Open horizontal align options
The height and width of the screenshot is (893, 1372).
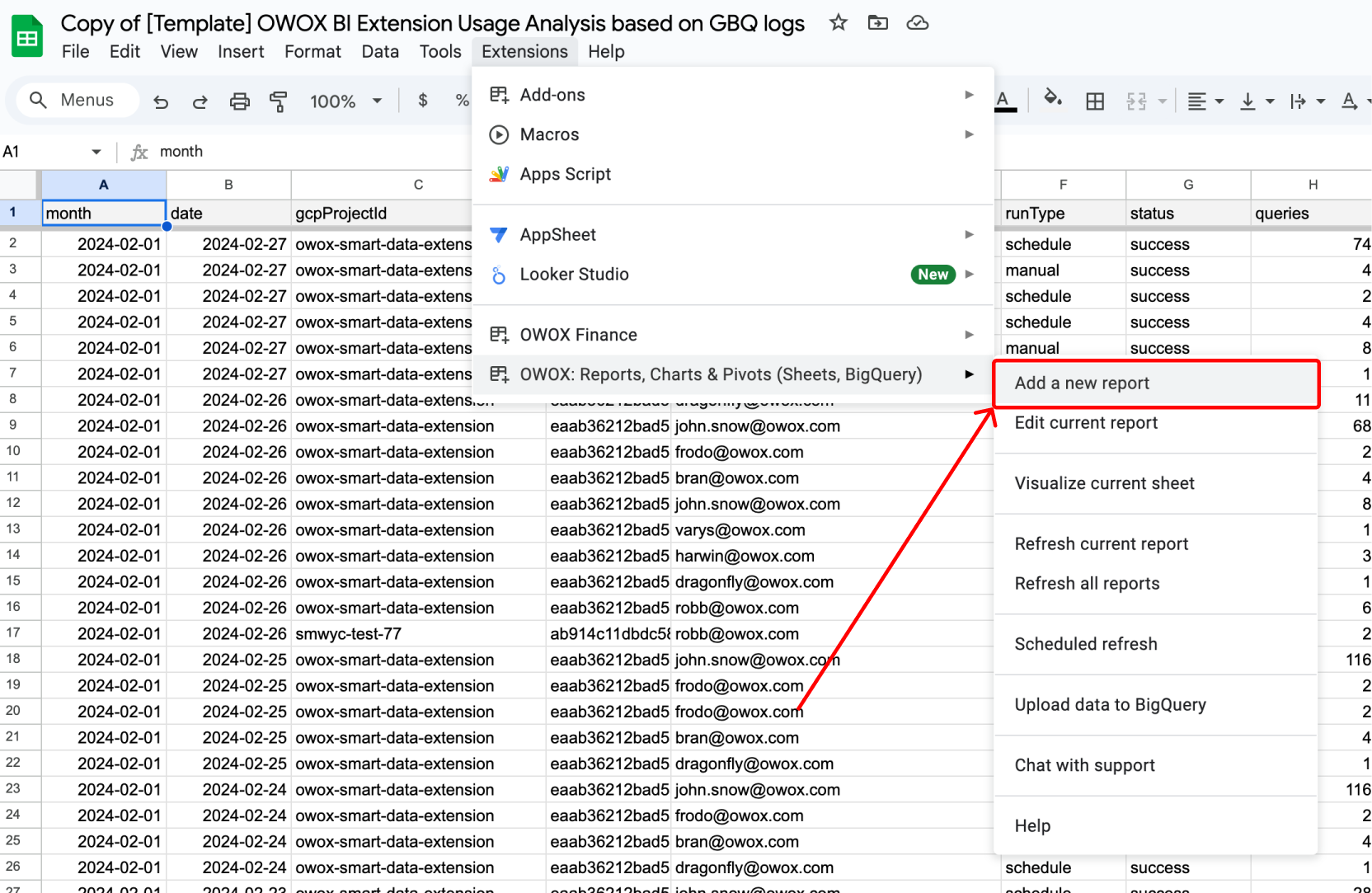point(1205,101)
